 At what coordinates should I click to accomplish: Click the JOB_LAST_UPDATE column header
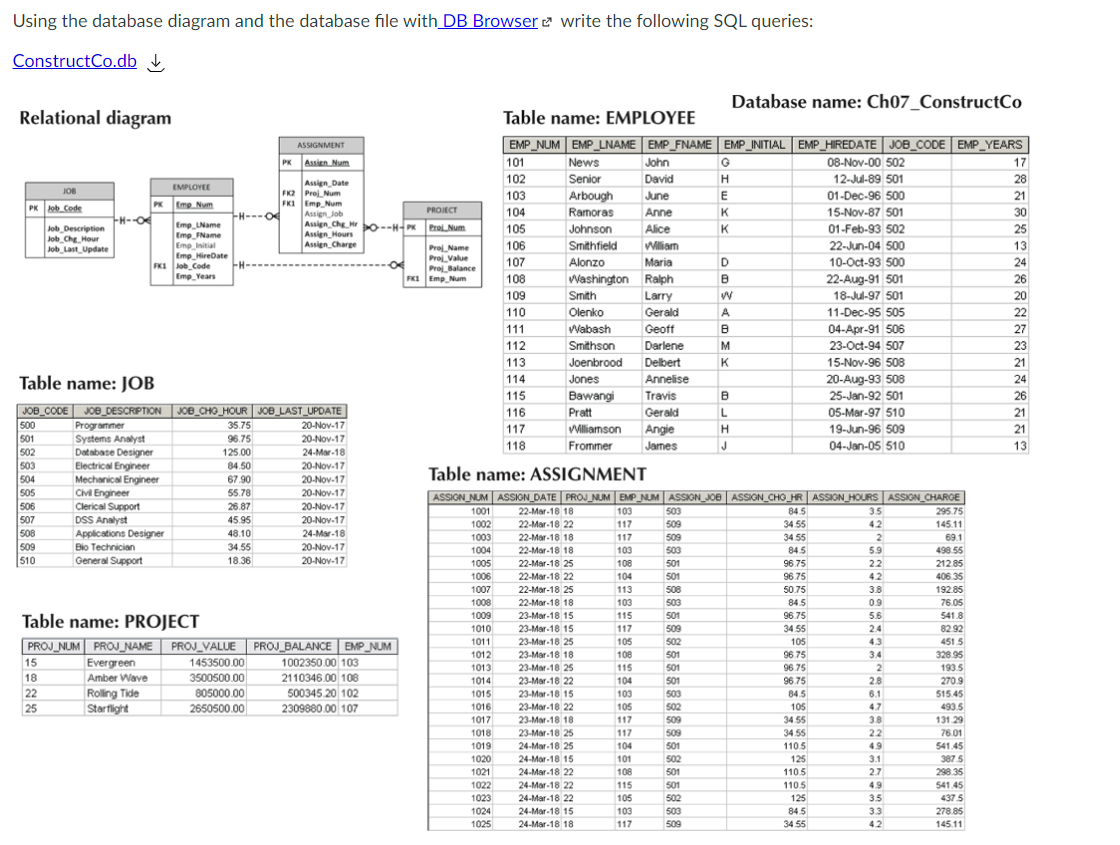click(x=299, y=411)
